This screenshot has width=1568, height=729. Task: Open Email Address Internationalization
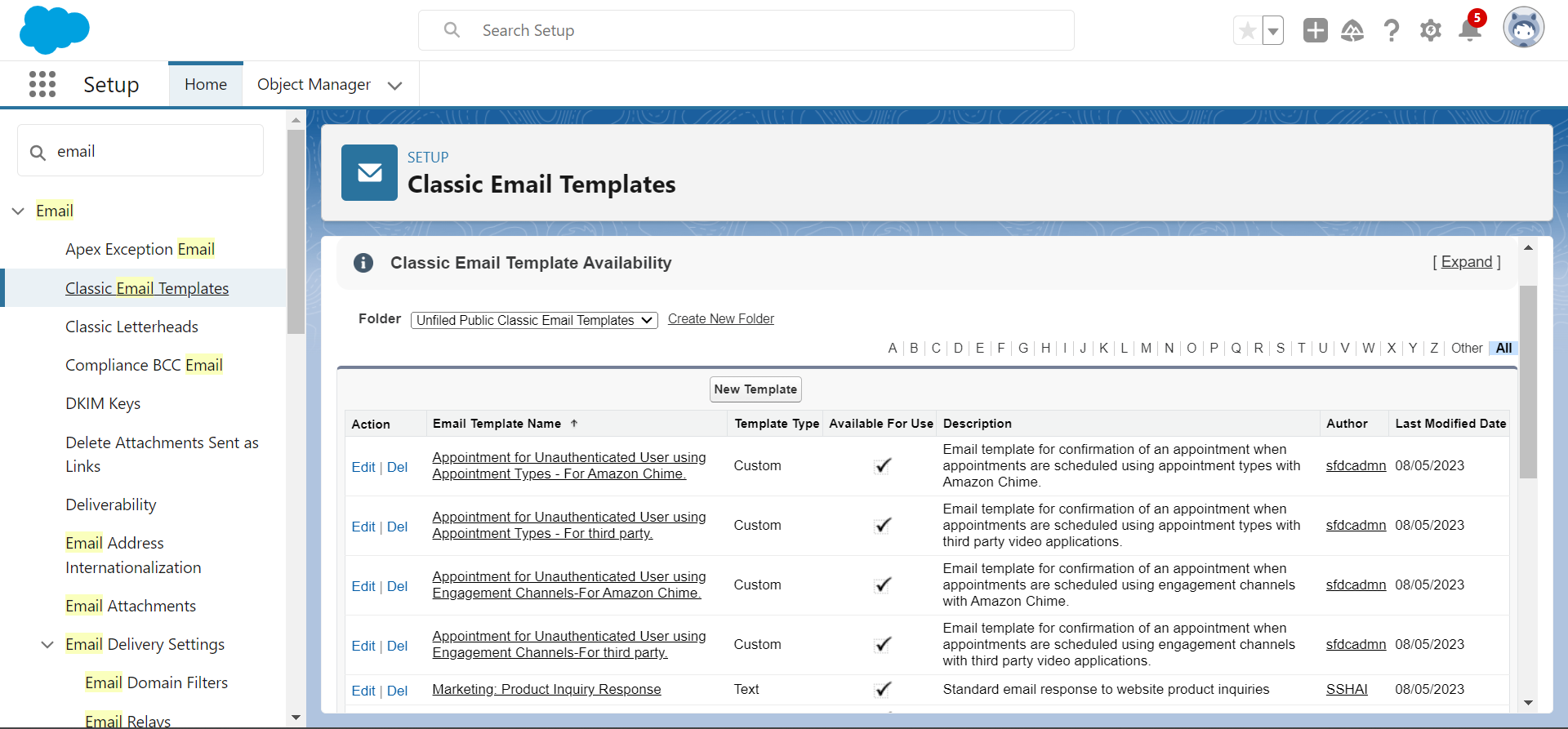133,555
